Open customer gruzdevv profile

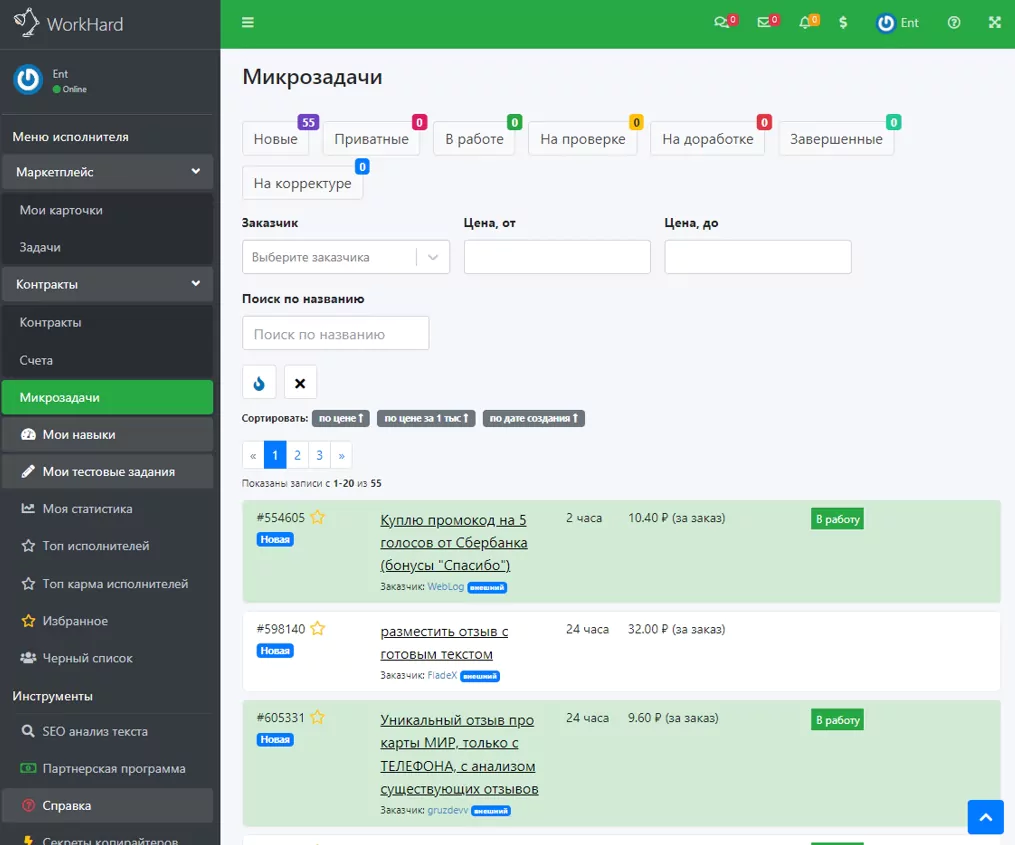click(x=447, y=810)
